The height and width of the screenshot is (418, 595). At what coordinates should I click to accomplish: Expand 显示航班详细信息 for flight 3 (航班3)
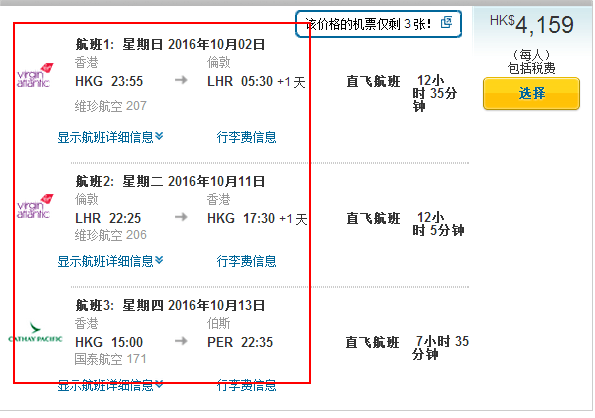pyautogui.click(x=110, y=385)
